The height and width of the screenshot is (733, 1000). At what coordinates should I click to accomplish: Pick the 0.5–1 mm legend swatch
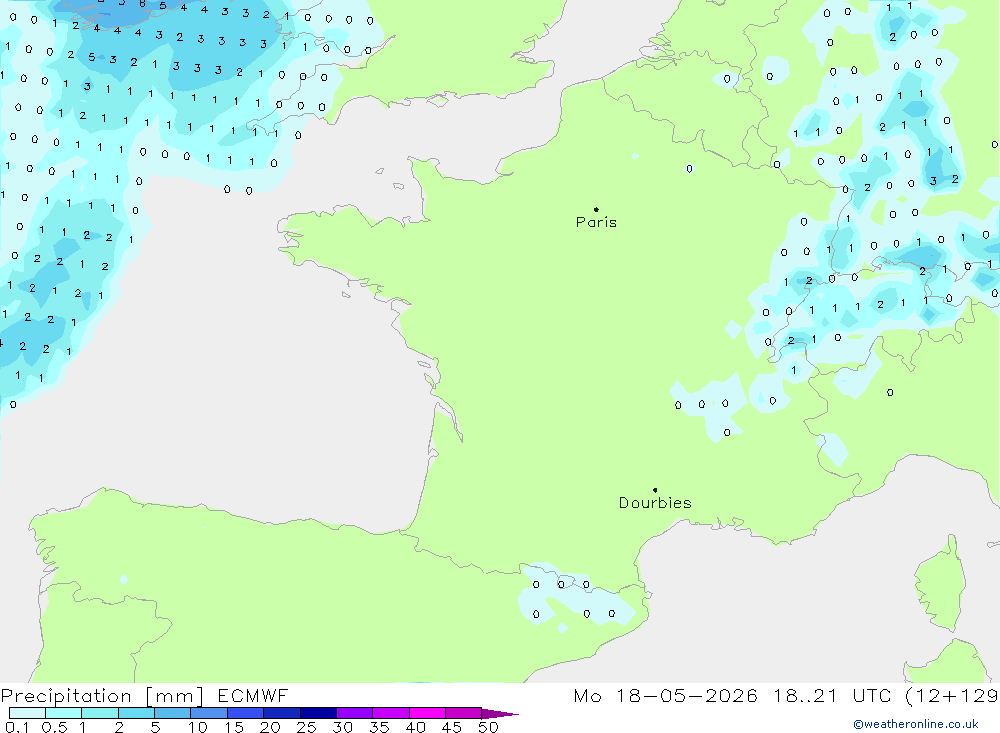(64, 713)
